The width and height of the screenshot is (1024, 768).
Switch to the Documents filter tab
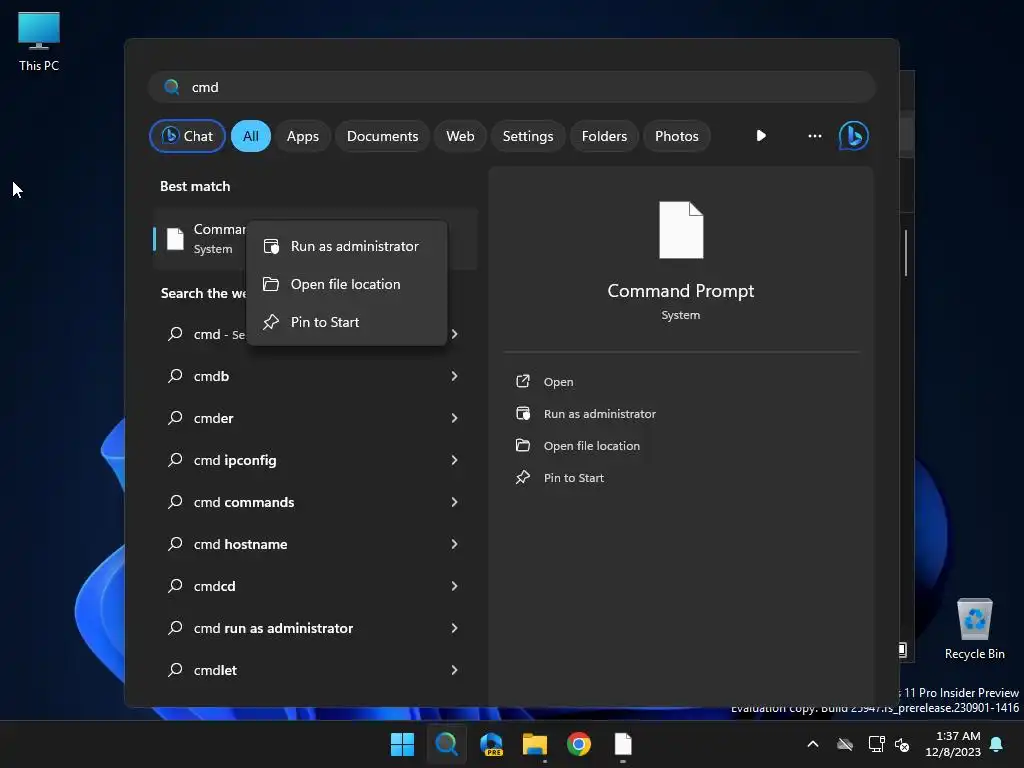coord(382,136)
